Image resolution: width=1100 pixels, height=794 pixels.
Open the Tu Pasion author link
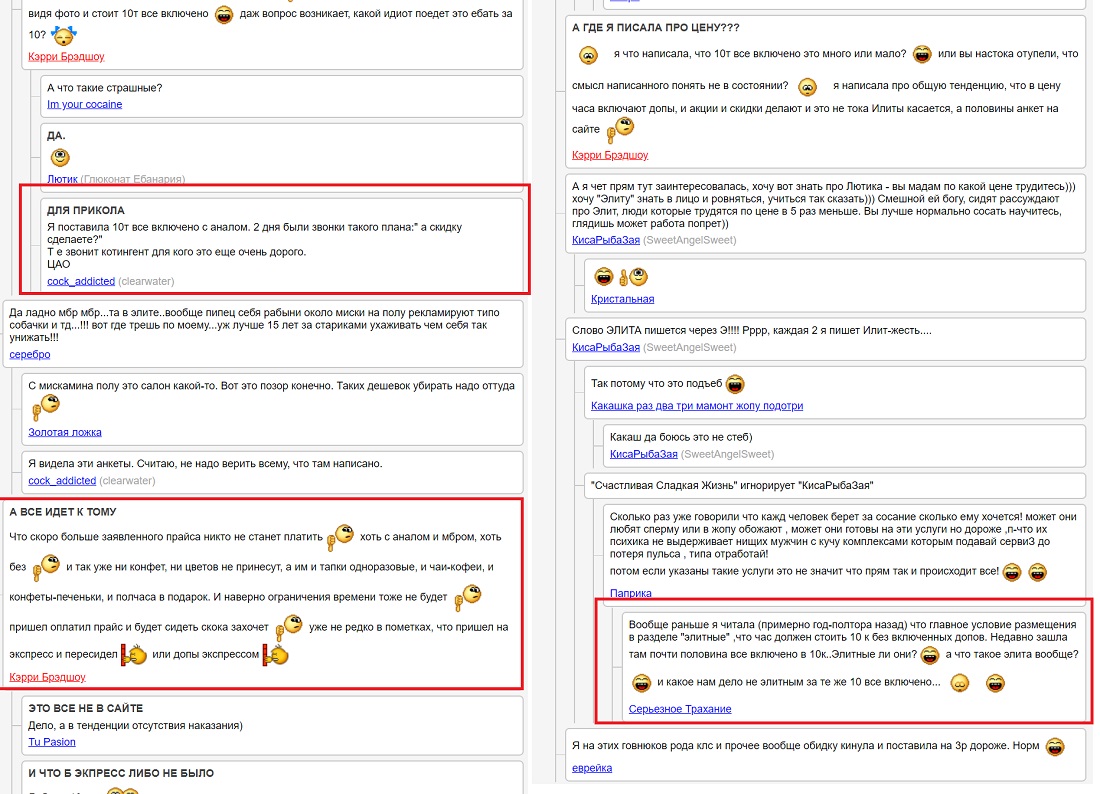pyautogui.click(x=51, y=741)
